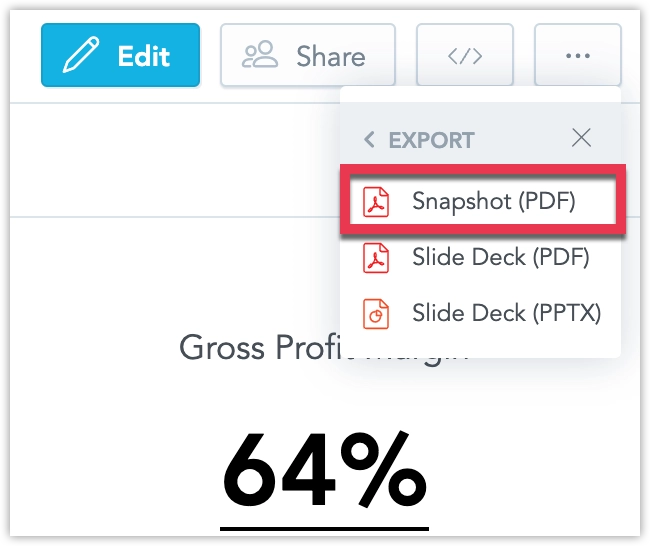Click the Edit button label

click(144, 56)
